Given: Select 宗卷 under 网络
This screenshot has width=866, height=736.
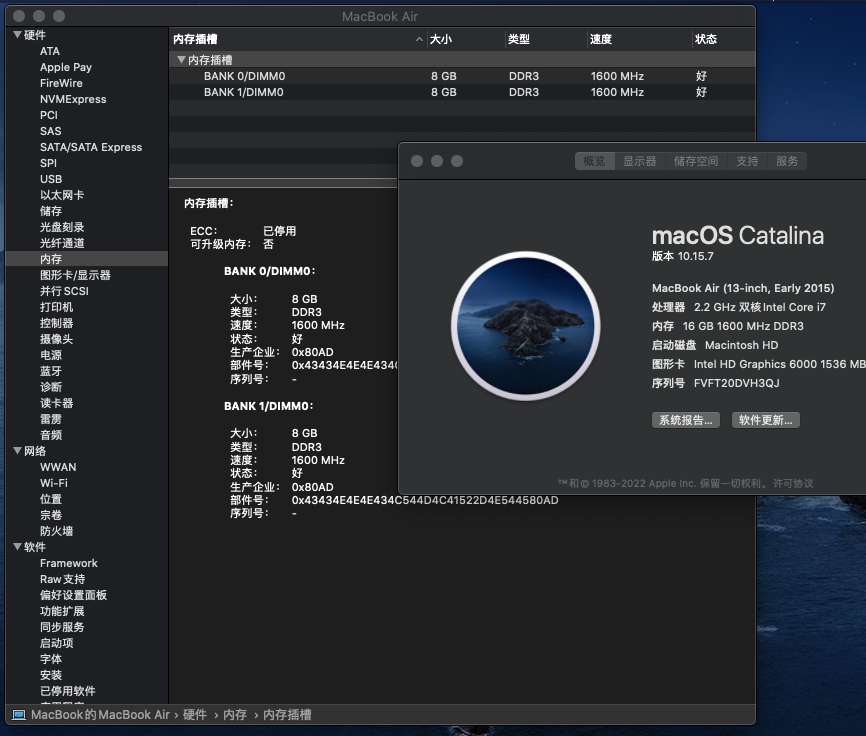Looking at the screenshot, I should click(x=51, y=515).
